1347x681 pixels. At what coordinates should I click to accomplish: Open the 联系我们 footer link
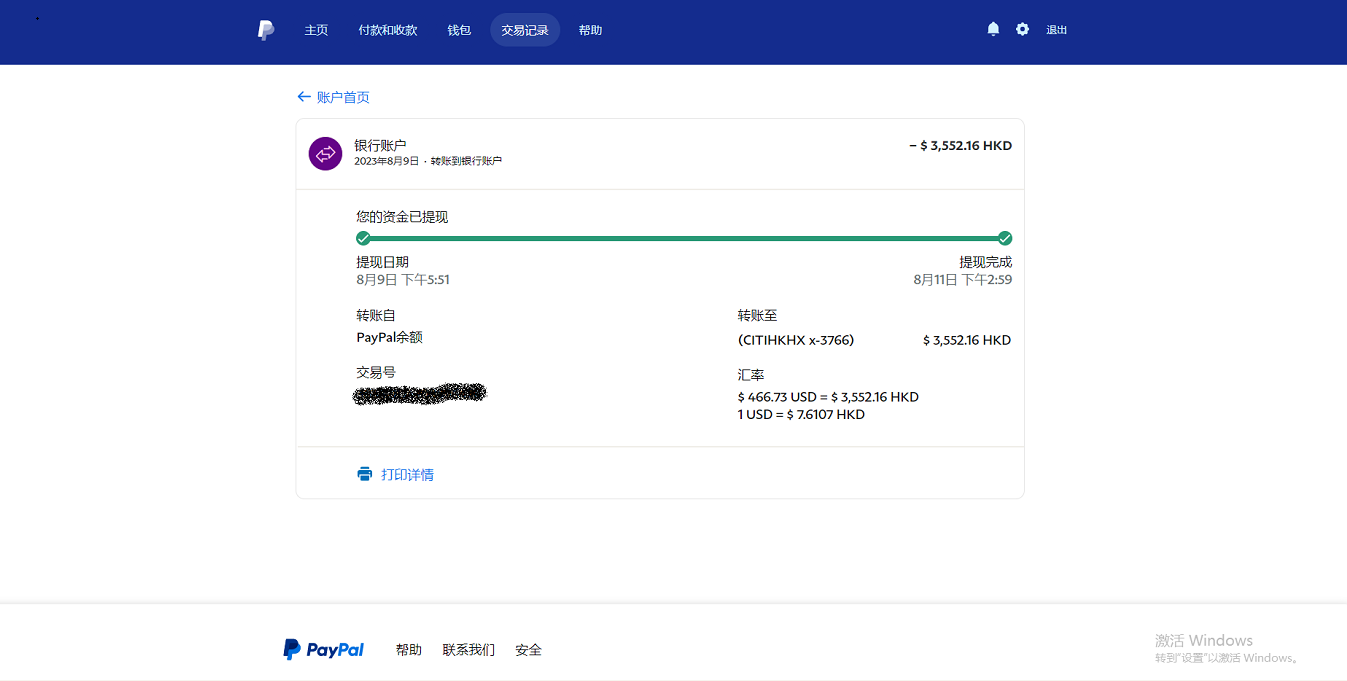coord(468,650)
